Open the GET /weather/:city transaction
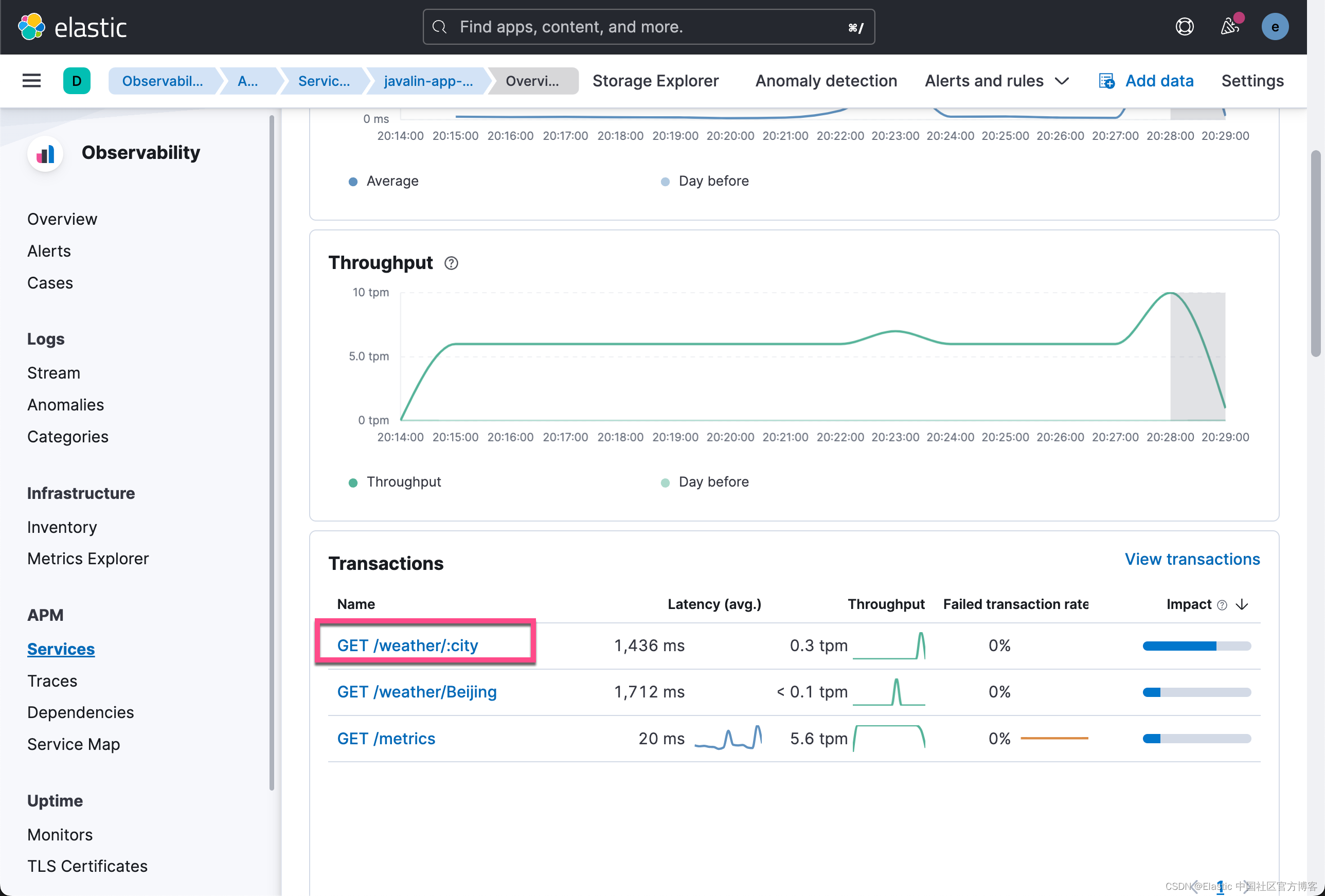The image size is (1325, 896). [x=408, y=646]
